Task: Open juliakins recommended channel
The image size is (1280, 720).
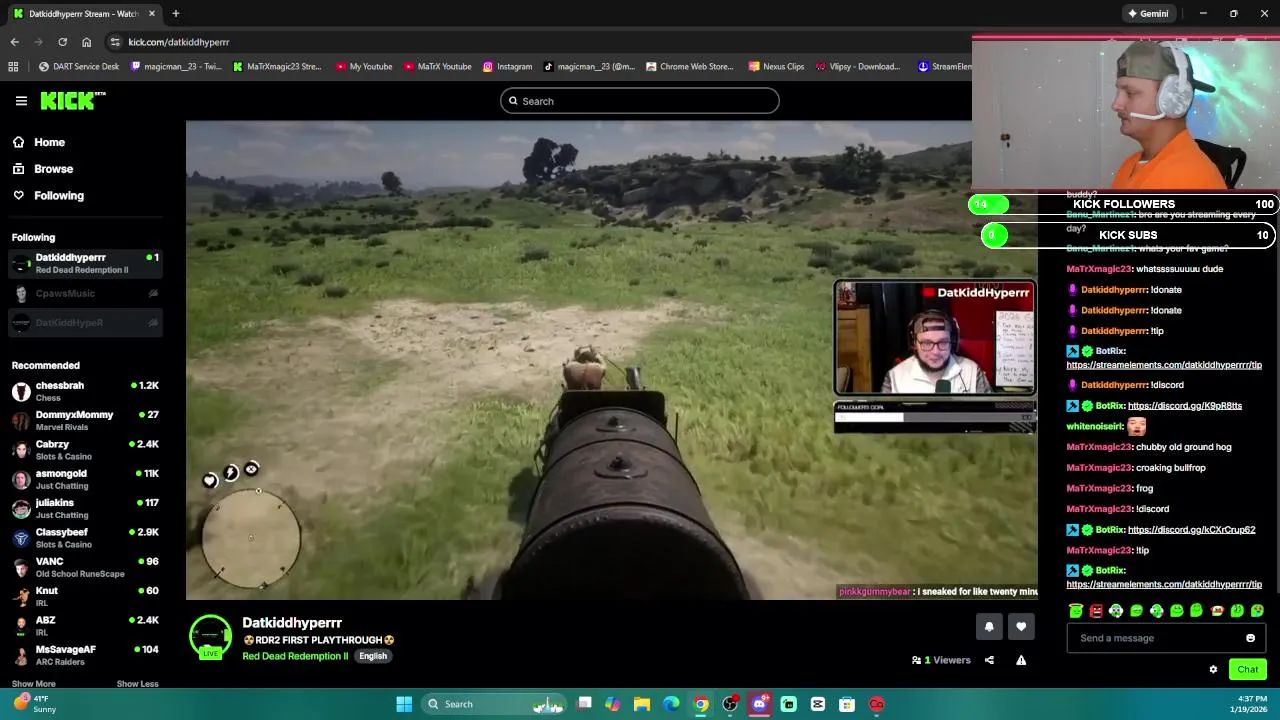Action: tap(85, 508)
